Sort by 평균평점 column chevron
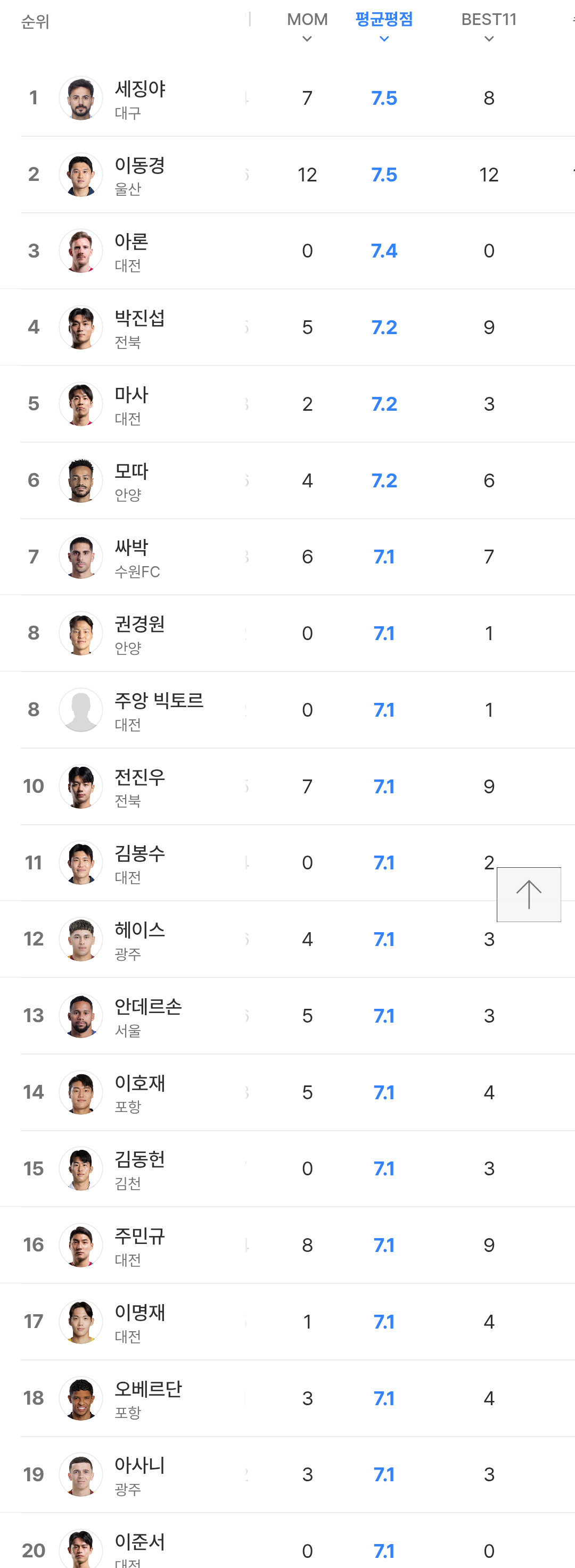 click(x=384, y=39)
